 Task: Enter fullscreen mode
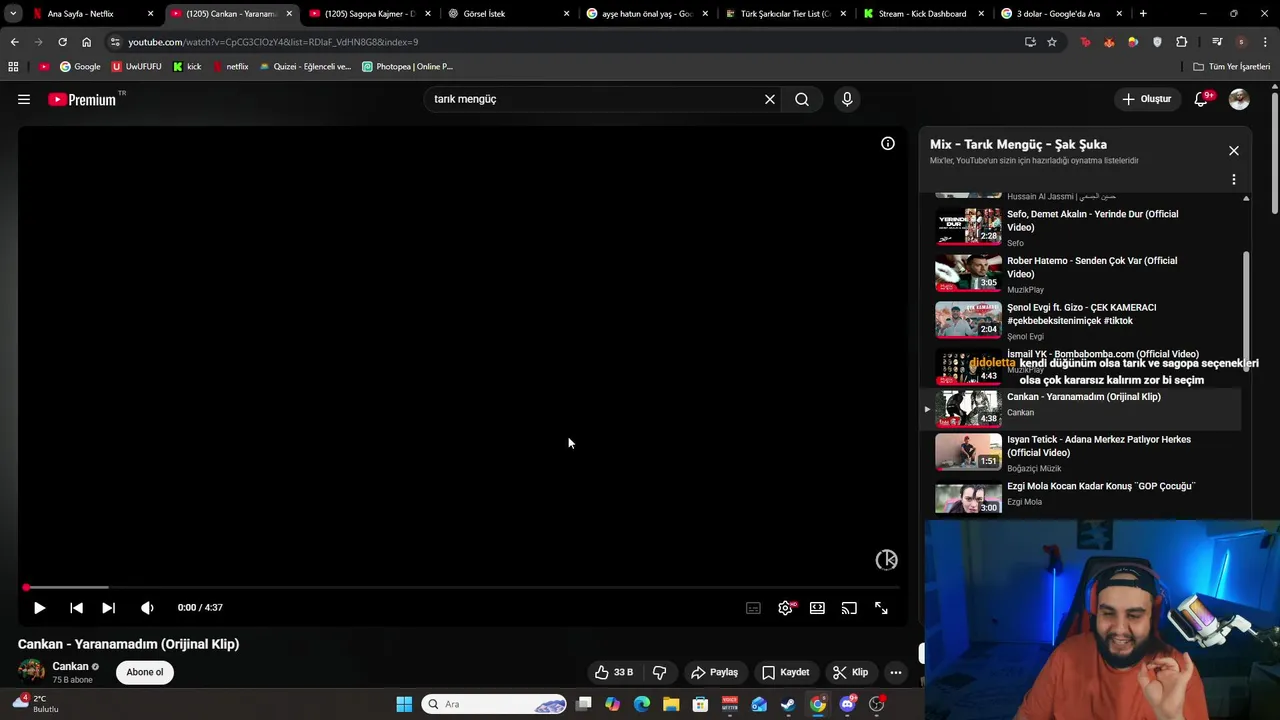click(881, 608)
